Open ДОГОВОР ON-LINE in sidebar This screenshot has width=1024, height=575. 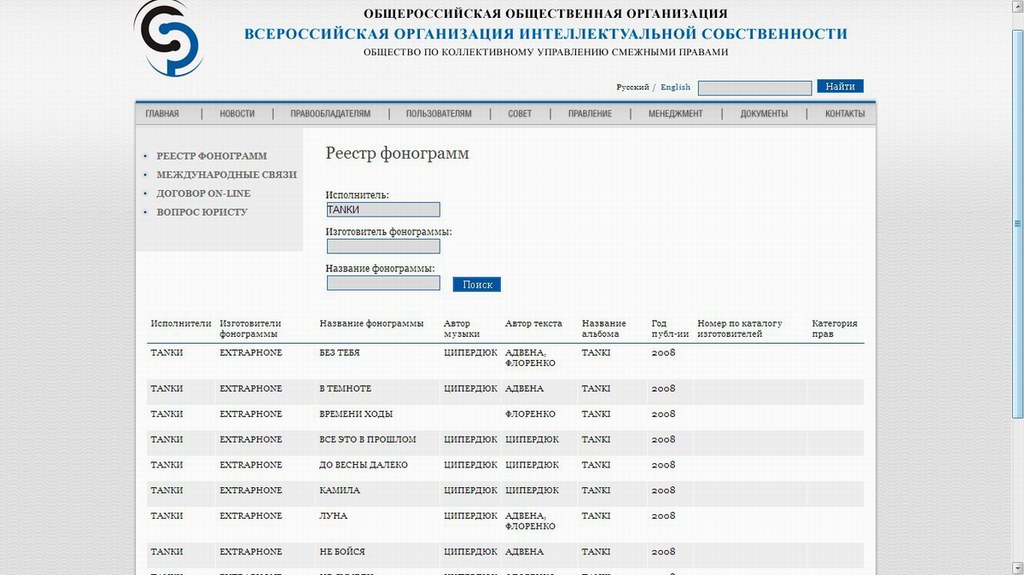click(204, 193)
